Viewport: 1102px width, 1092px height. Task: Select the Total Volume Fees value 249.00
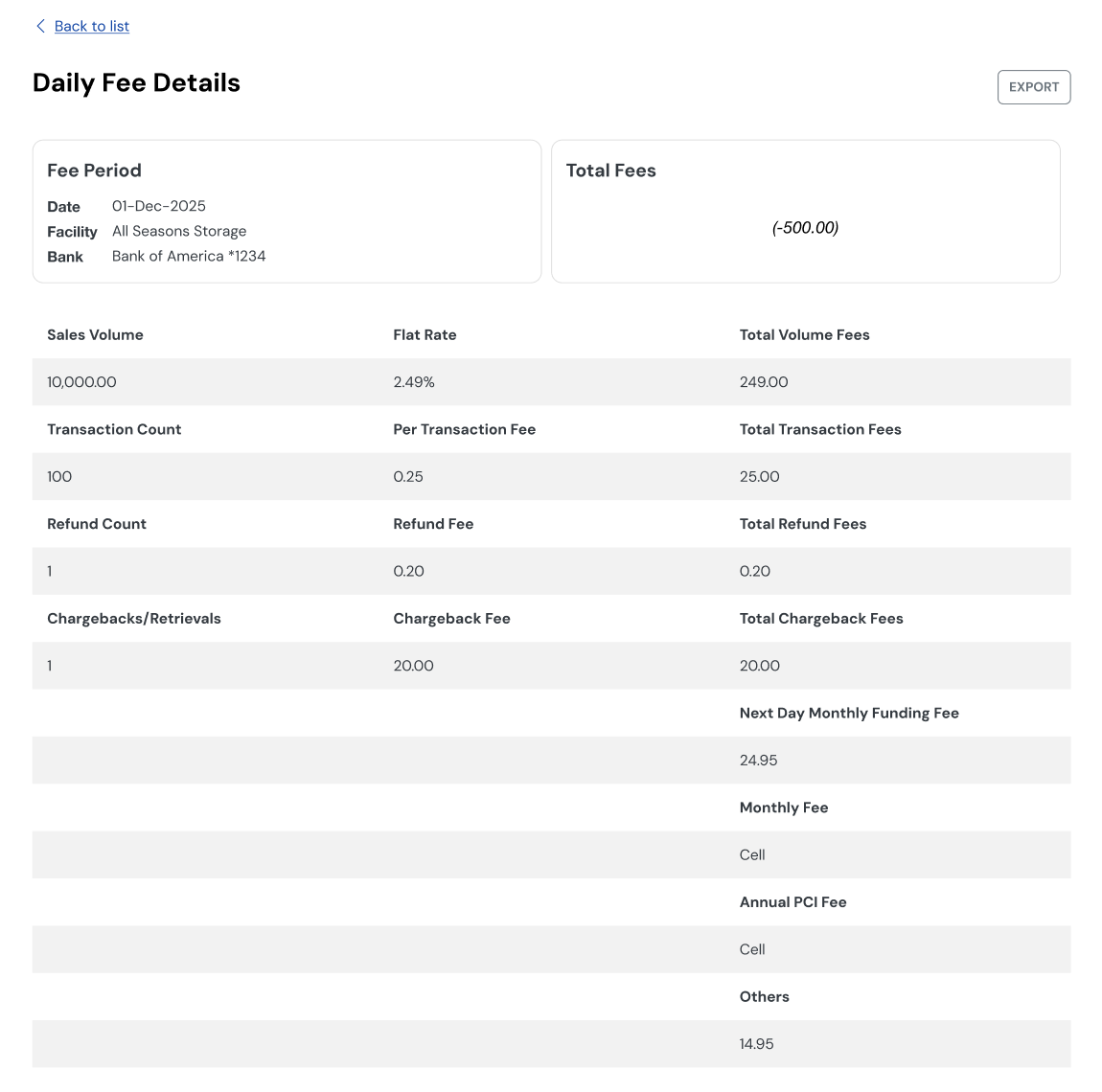click(x=764, y=382)
